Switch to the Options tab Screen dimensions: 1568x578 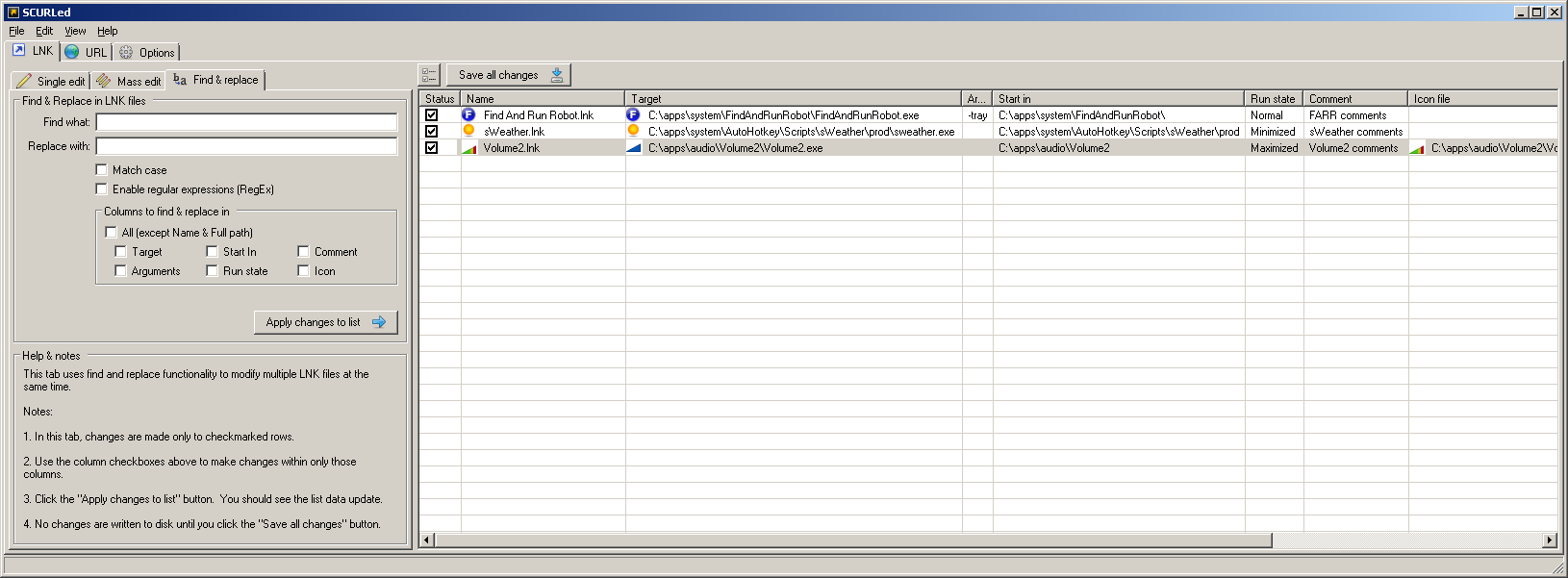pos(146,53)
